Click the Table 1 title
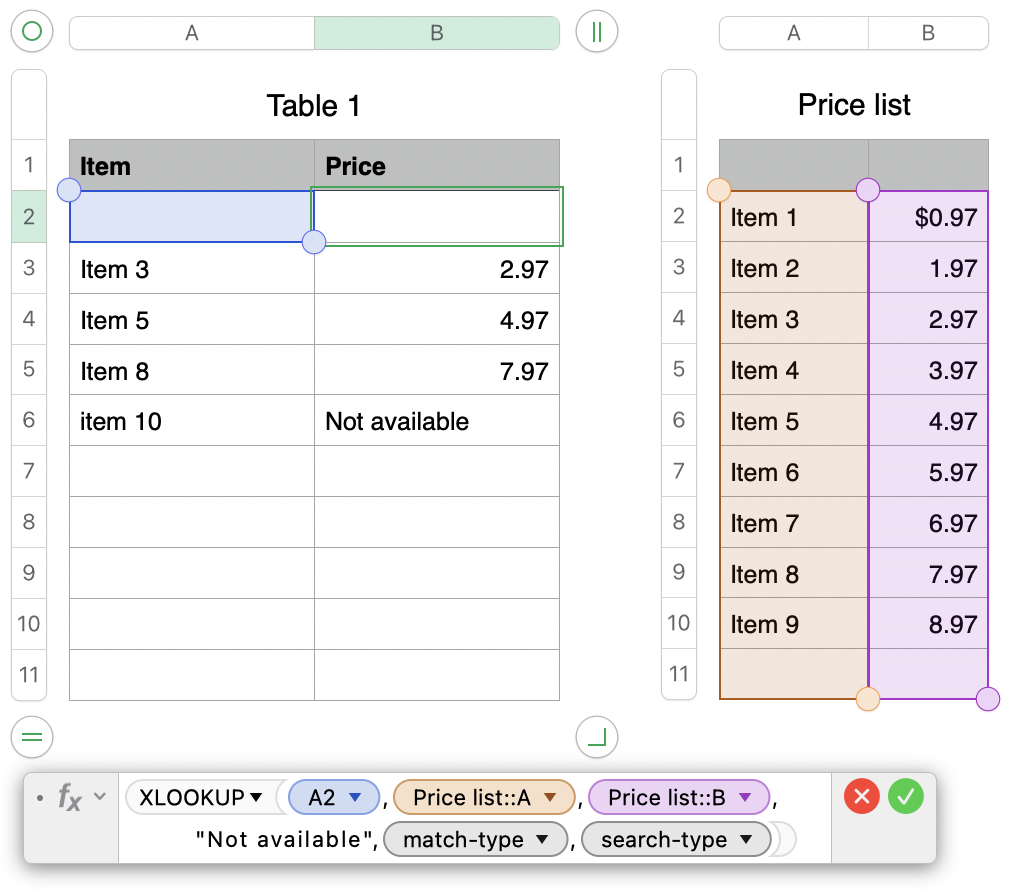 (x=313, y=105)
